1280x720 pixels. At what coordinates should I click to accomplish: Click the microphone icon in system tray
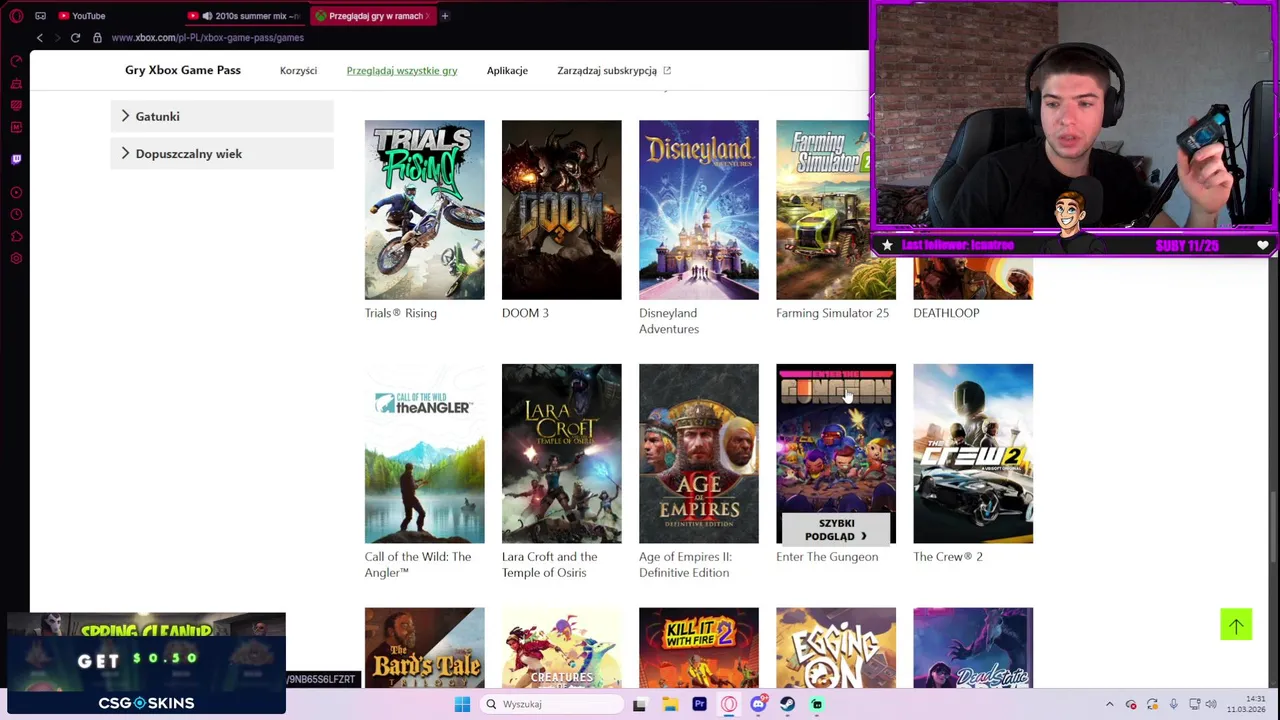pos(1173,704)
